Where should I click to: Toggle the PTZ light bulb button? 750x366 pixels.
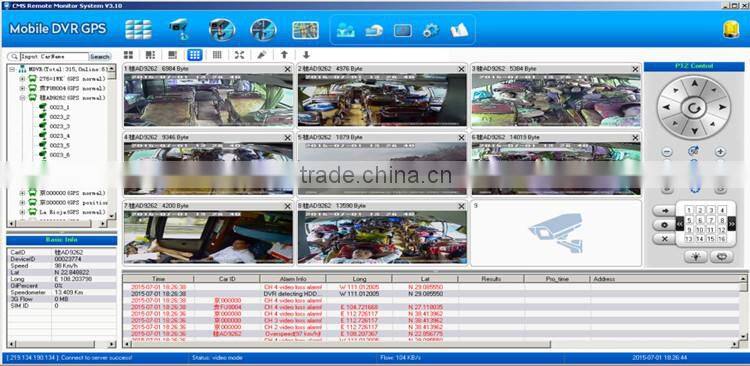tap(695, 257)
